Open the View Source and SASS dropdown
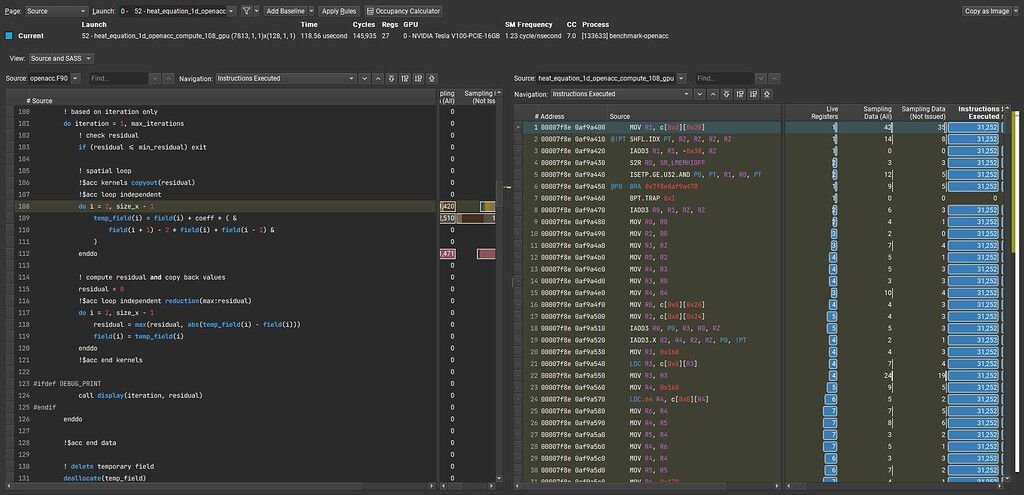The width and height of the screenshot is (1024, 495). pyautogui.click(x=61, y=58)
